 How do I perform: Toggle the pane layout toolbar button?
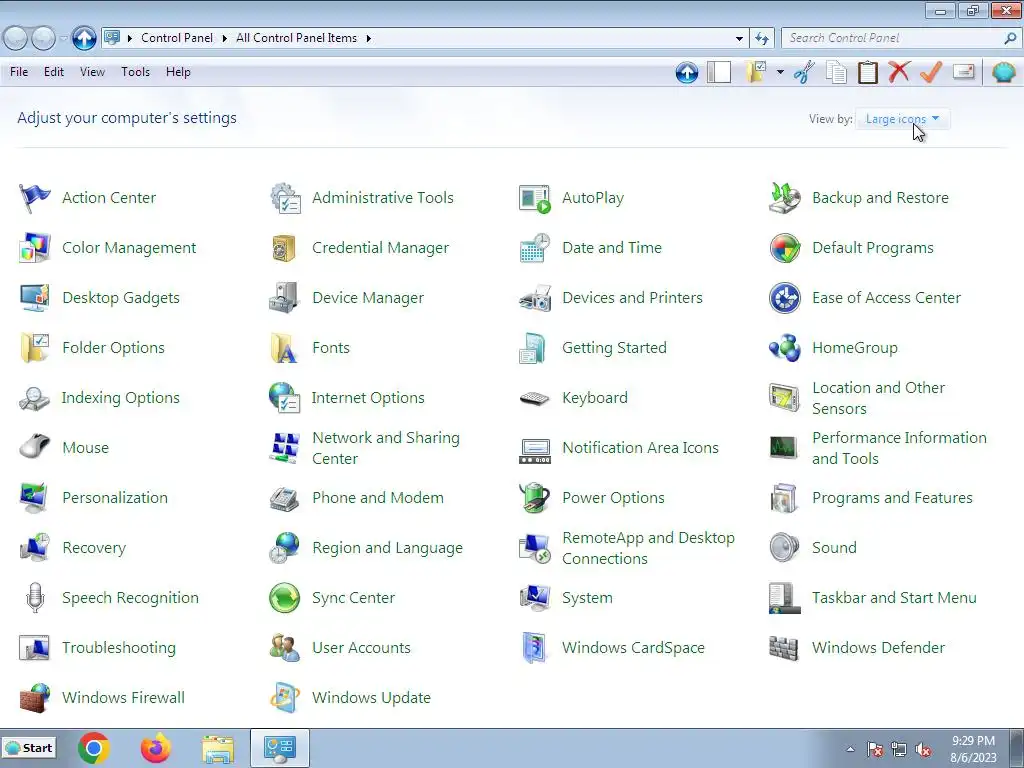tap(719, 72)
